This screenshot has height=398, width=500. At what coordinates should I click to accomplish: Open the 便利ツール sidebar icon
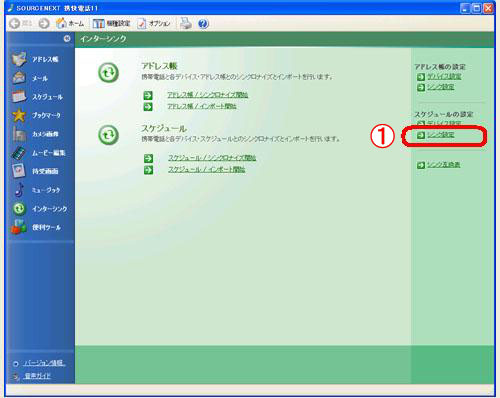19,227
